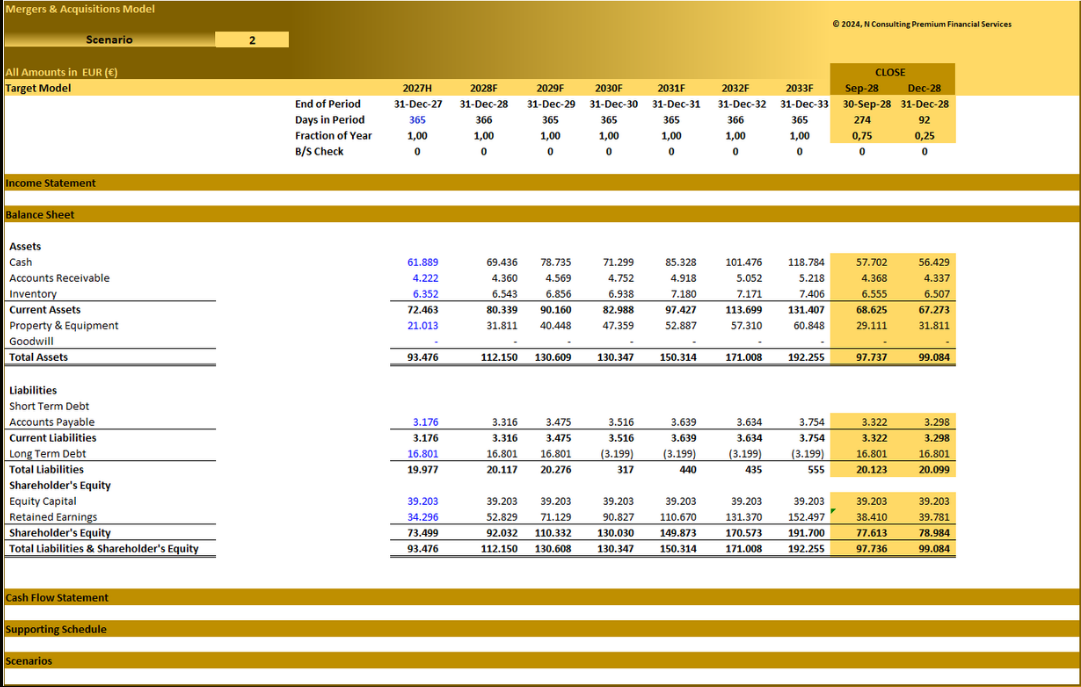
Task: Select the Accounts Receivable row label
Action: pos(59,278)
